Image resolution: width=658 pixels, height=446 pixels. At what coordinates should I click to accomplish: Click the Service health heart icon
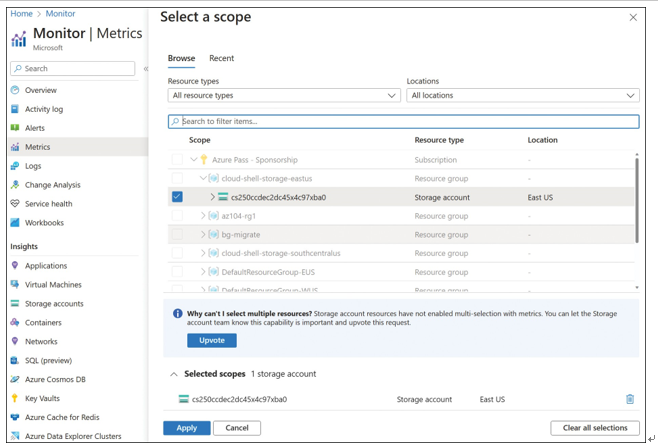tap(15, 203)
